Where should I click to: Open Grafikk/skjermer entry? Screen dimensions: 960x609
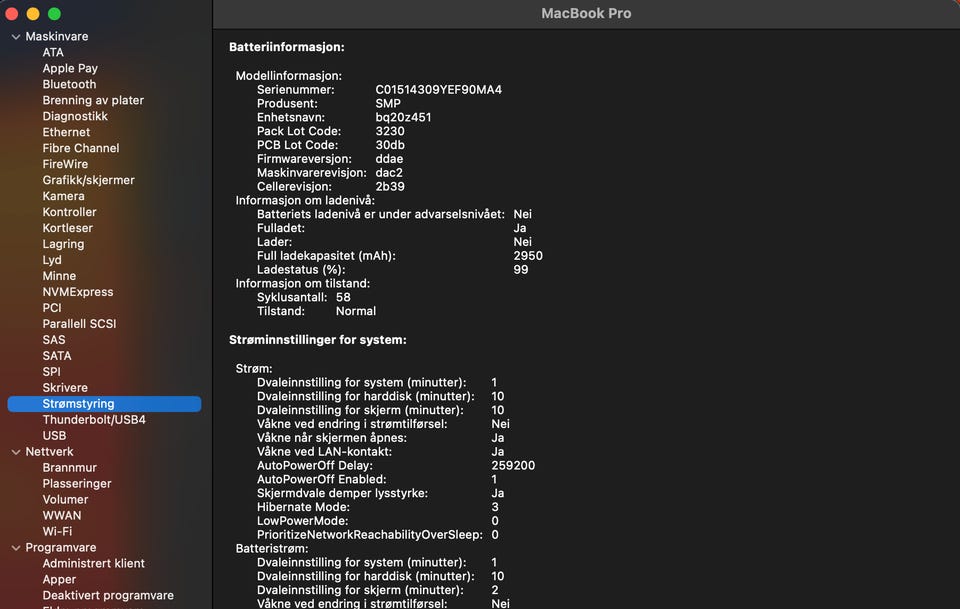tap(88, 180)
